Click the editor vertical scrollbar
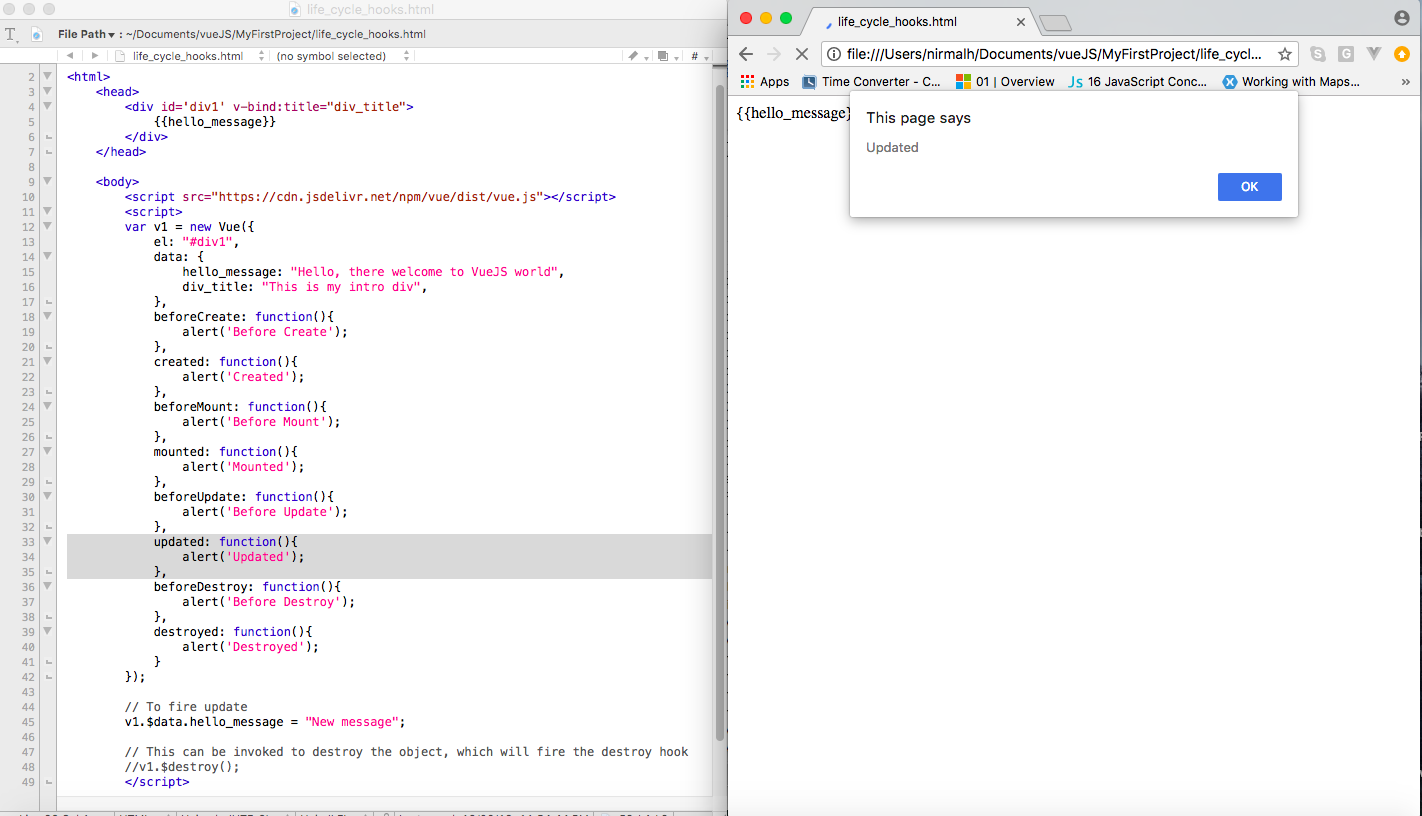The width and height of the screenshot is (1422, 816). [x=719, y=410]
